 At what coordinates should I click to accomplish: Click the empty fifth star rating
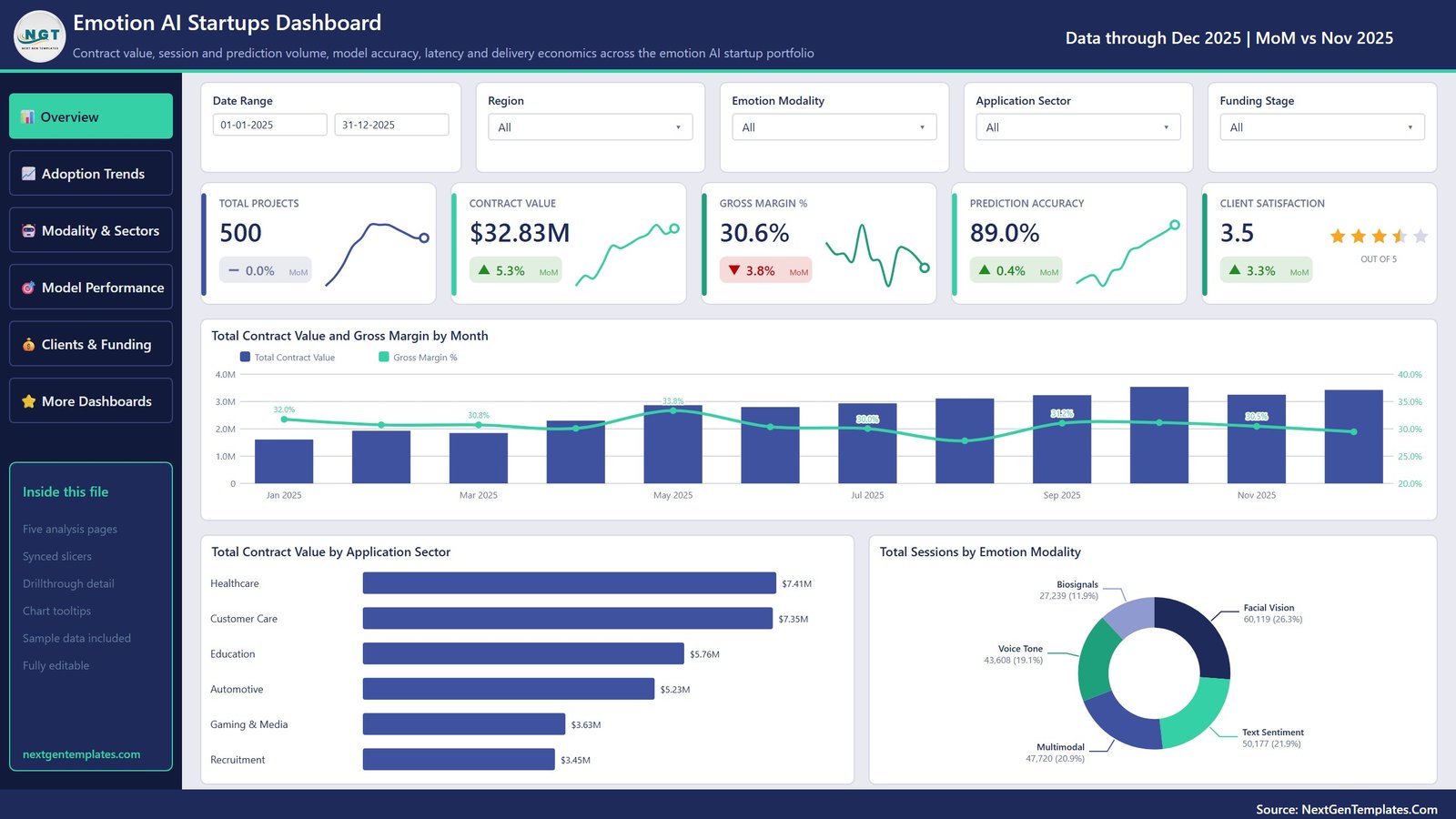coord(1421,237)
